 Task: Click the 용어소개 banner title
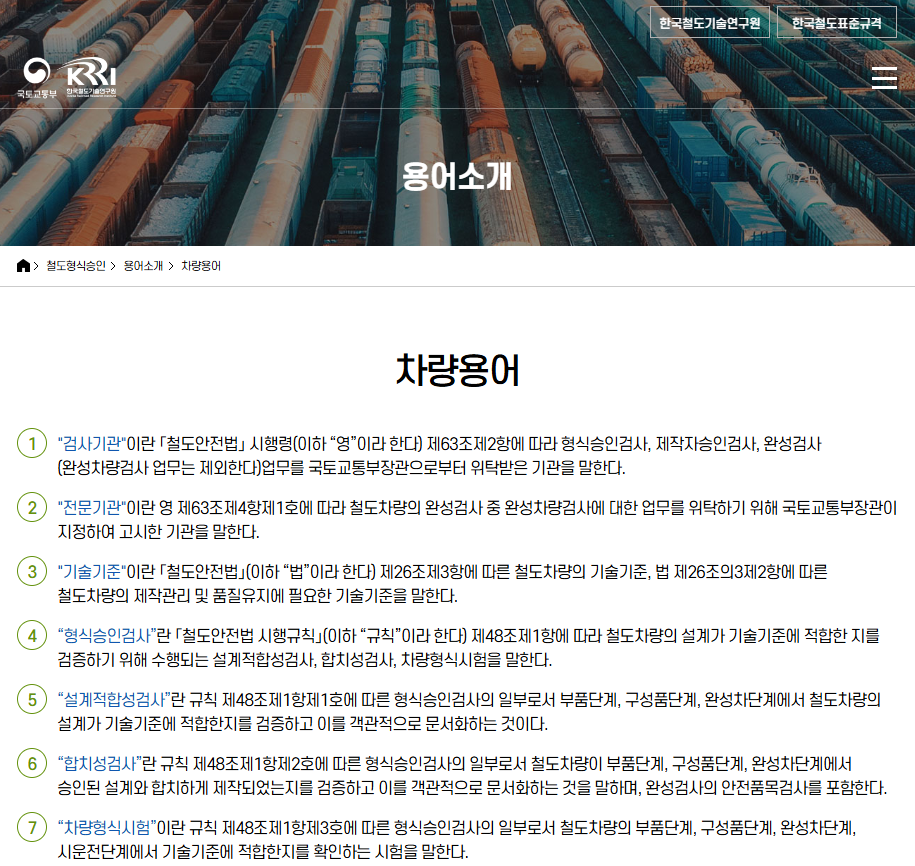[457, 176]
